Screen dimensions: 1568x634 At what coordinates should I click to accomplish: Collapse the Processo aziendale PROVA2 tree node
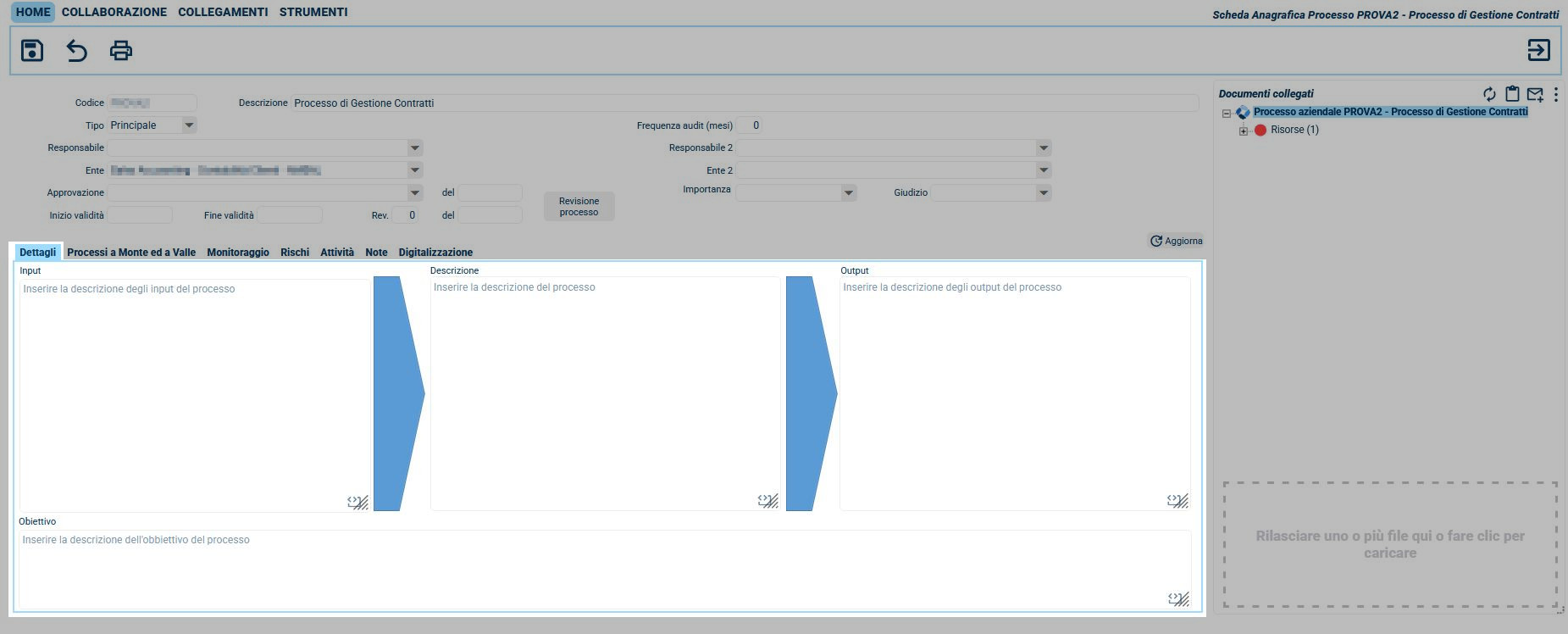(x=1226, y=113)
